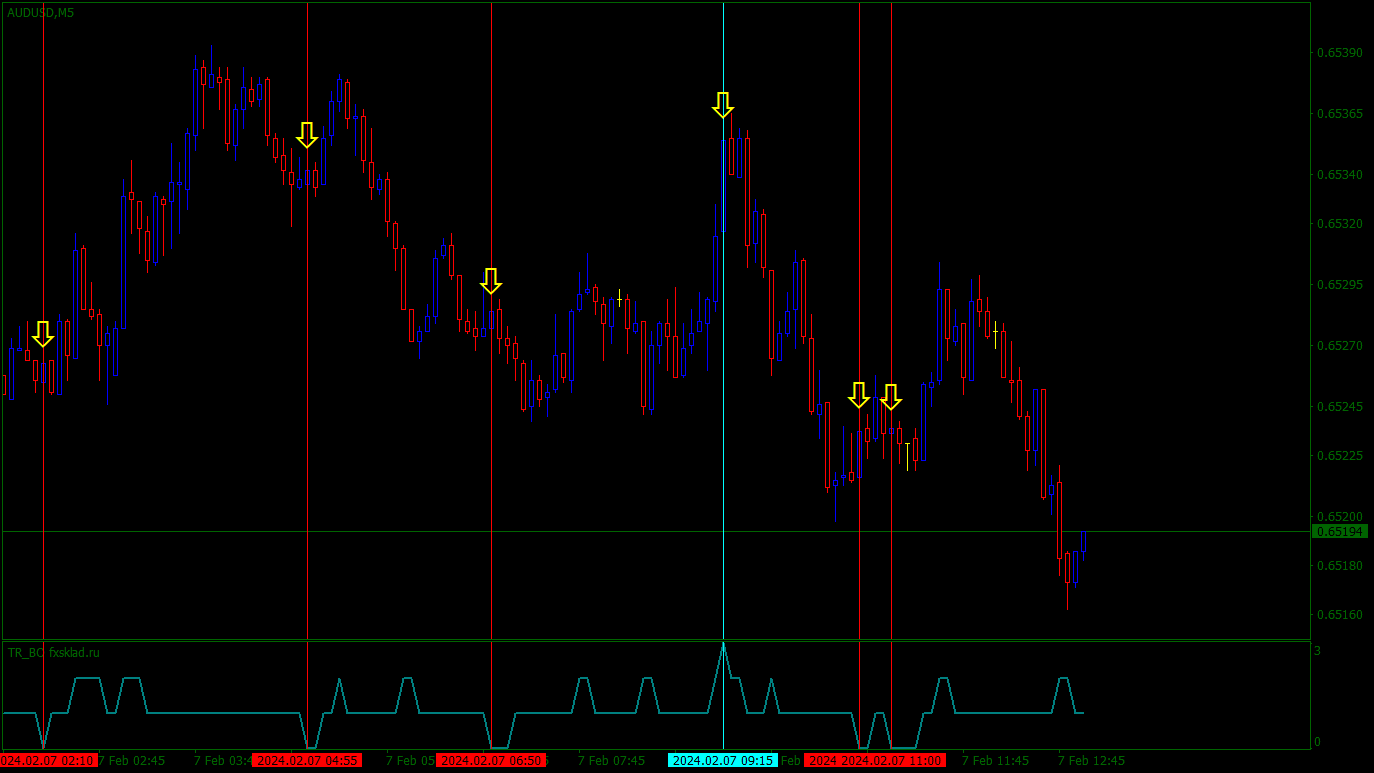Screen dimensions: 1374x773
Task: Click the 0.65270 price scale label
Action: click(x=1339, y=346)
